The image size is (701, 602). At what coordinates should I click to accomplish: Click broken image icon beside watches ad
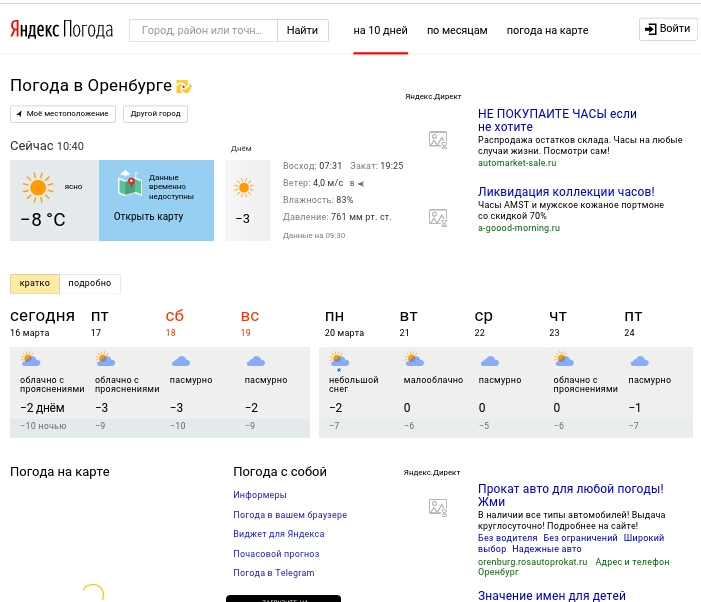438,140
